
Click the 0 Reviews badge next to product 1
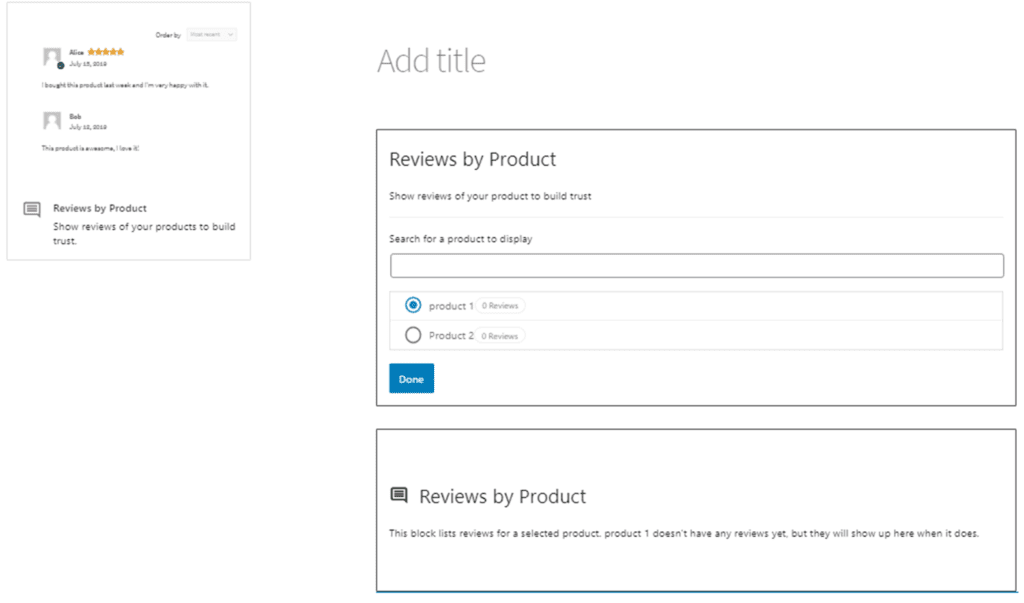500,306
